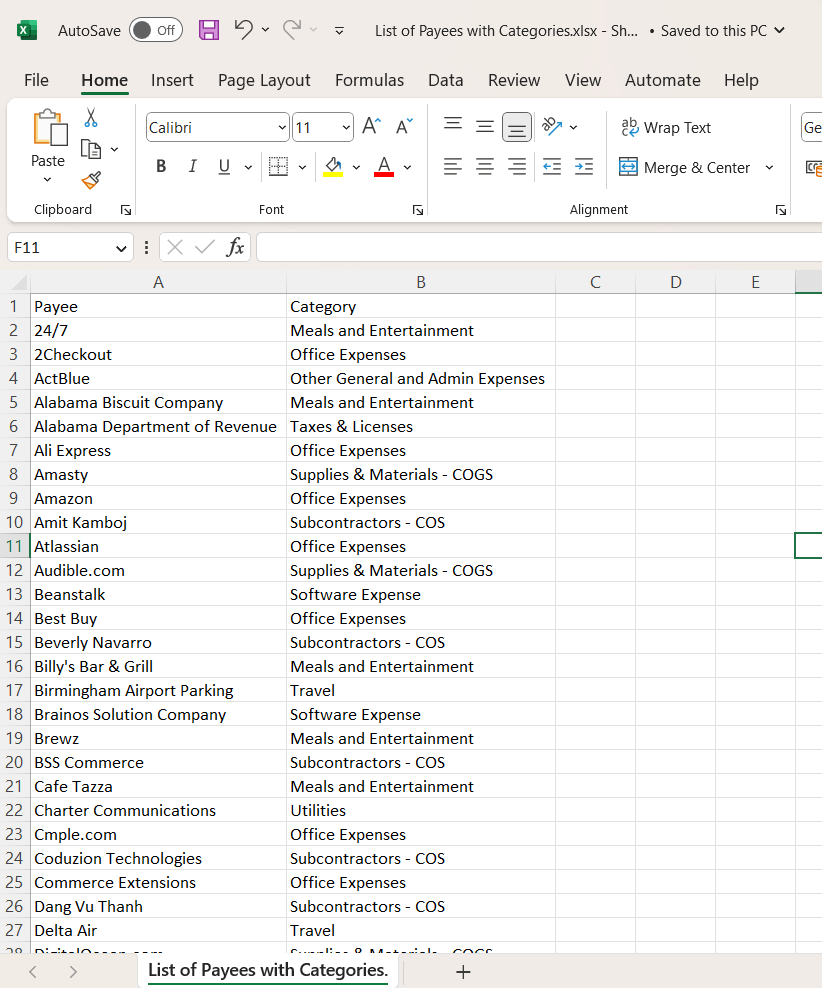822x988 pixels.
Task: Switch to the Data tab
Action: click(x=445, y=80)
